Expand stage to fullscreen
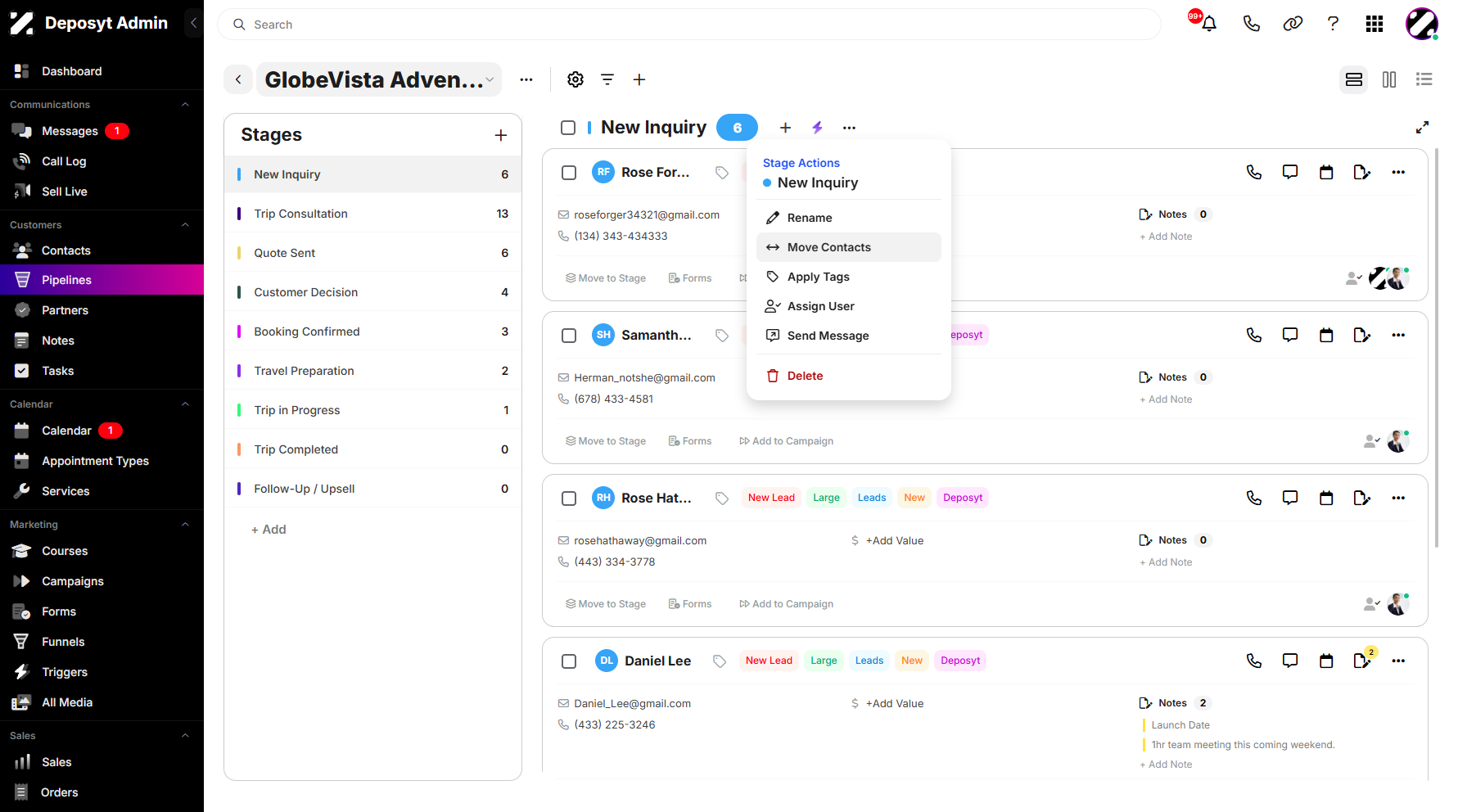Image resolution: width=1458 pixels, height=812 pixels. coord(1423,128)
